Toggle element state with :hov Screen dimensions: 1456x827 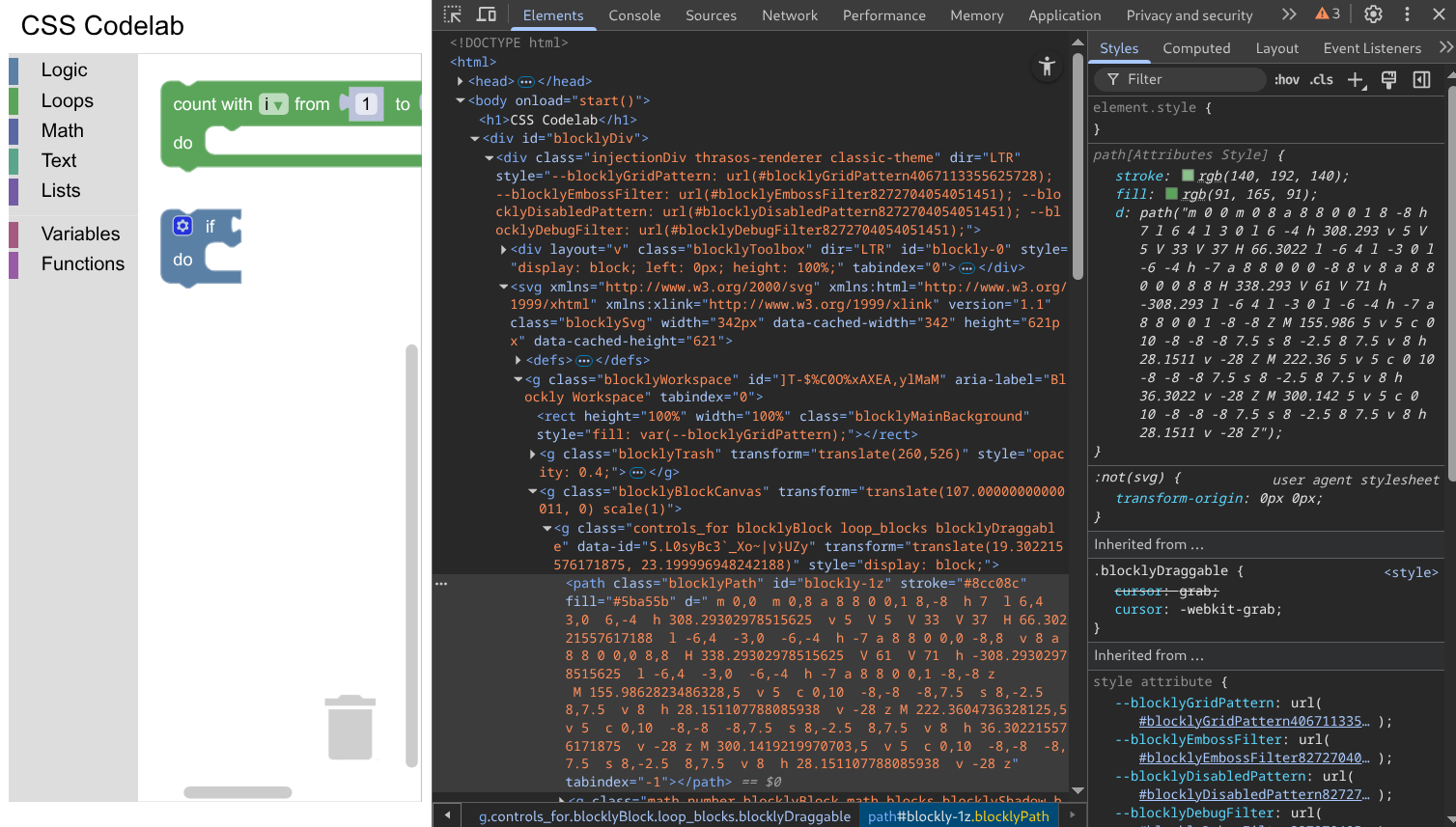tap(1288, 79)
